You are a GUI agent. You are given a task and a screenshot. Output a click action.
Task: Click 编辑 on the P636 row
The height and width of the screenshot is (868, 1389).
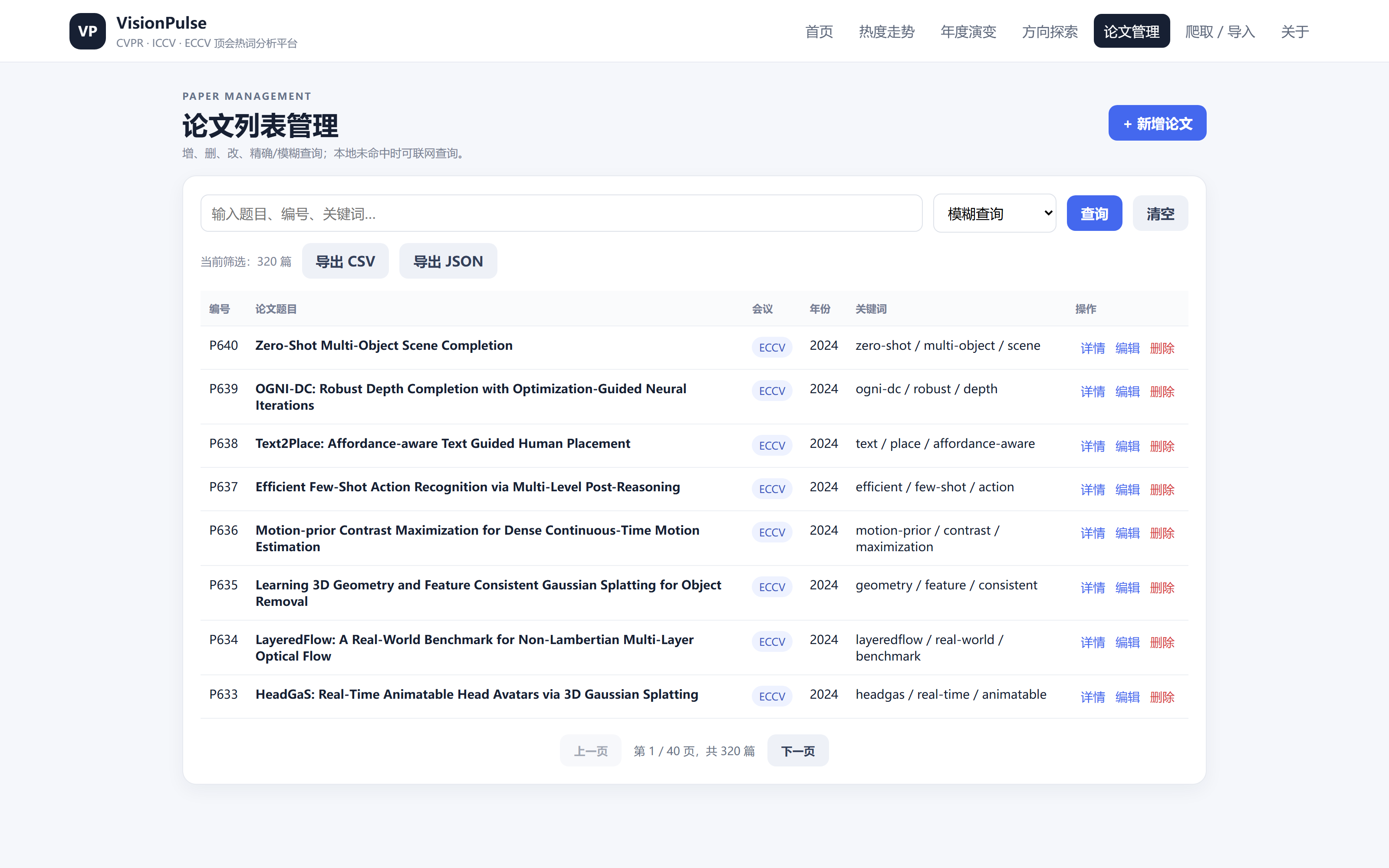pos(1127,533)
